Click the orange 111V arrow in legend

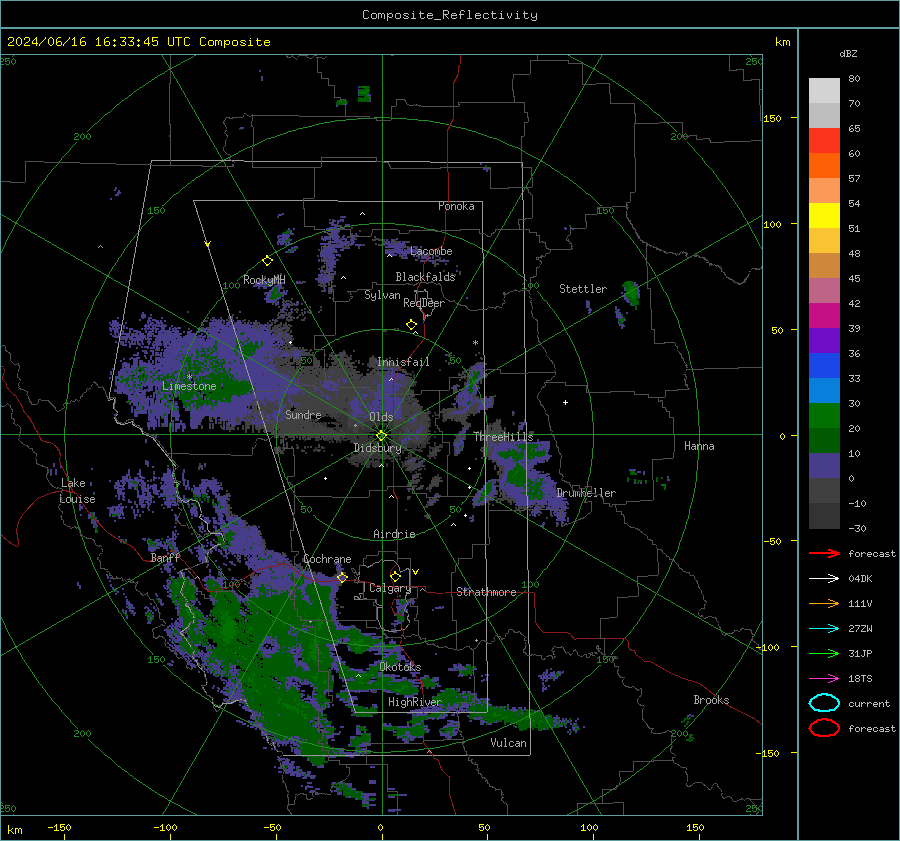(824, 603)
